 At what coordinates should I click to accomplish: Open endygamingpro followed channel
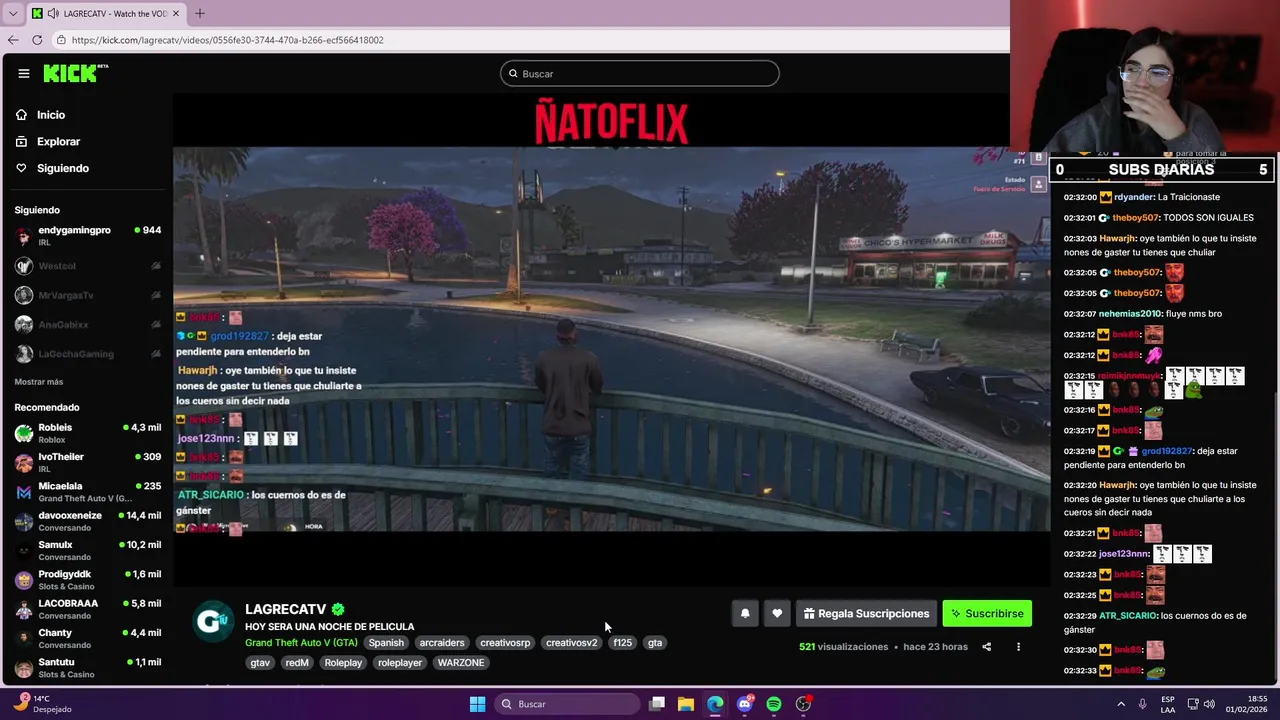point(88,236)
